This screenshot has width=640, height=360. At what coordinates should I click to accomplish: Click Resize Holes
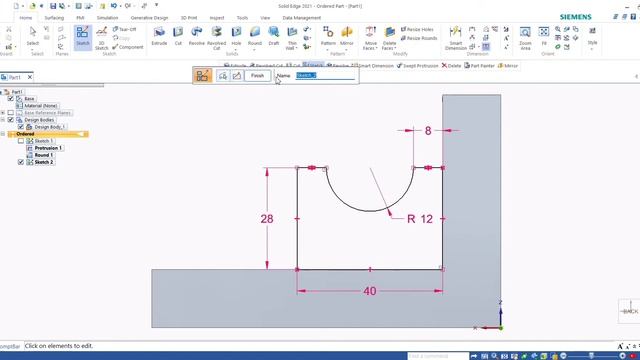pos(417,29)
